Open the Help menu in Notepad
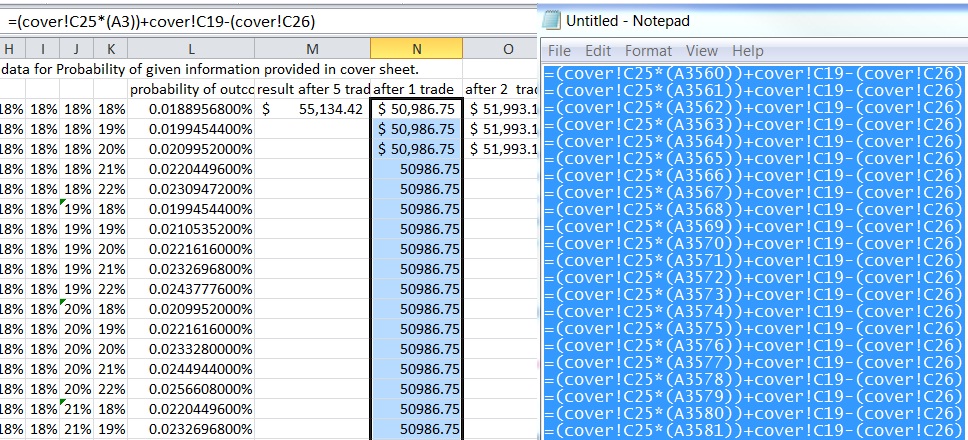The width and height of the screenshot is (968, 440). click(x=748, y=51)
